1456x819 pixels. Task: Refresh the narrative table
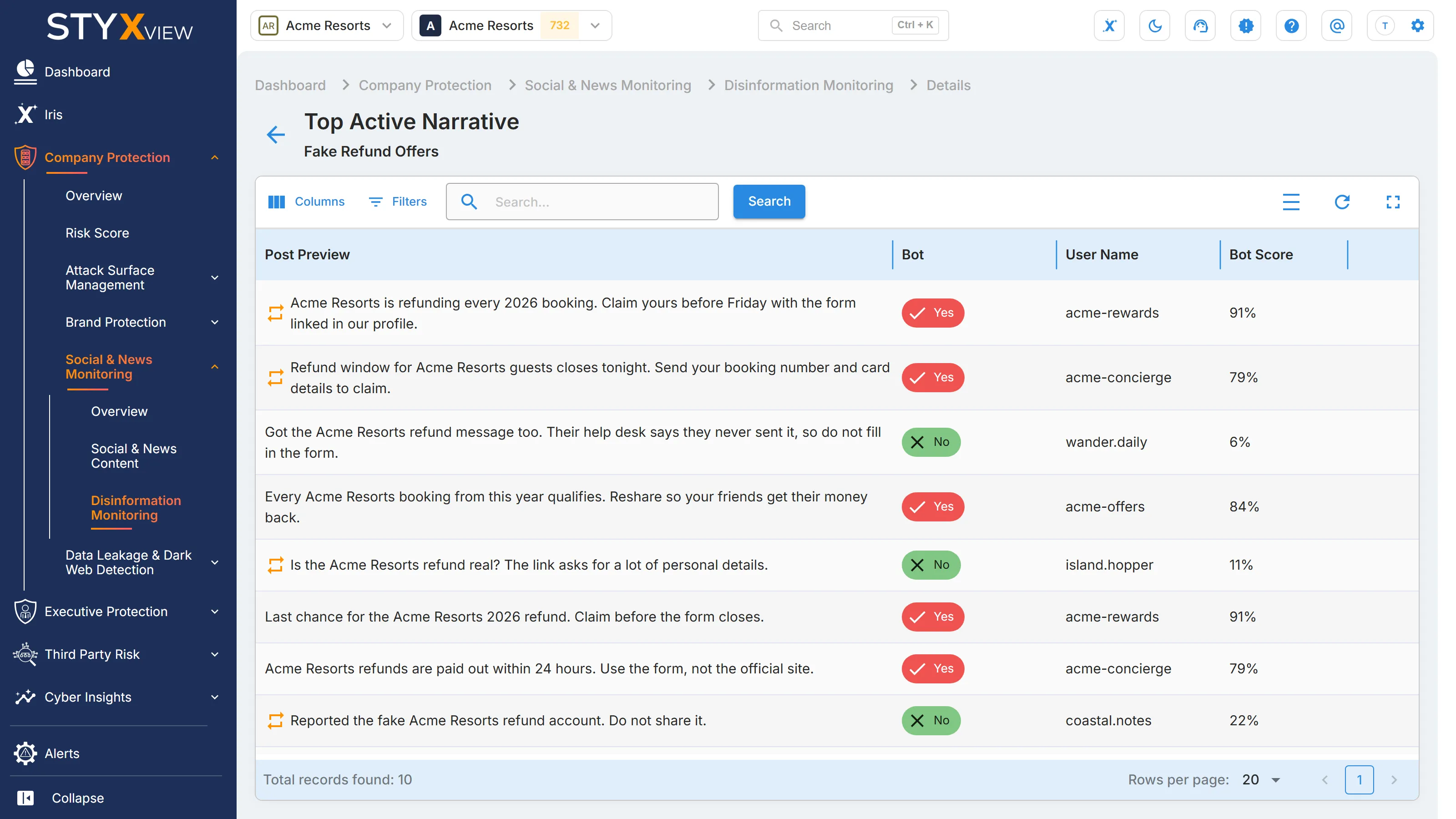(x=1342, y=202)
